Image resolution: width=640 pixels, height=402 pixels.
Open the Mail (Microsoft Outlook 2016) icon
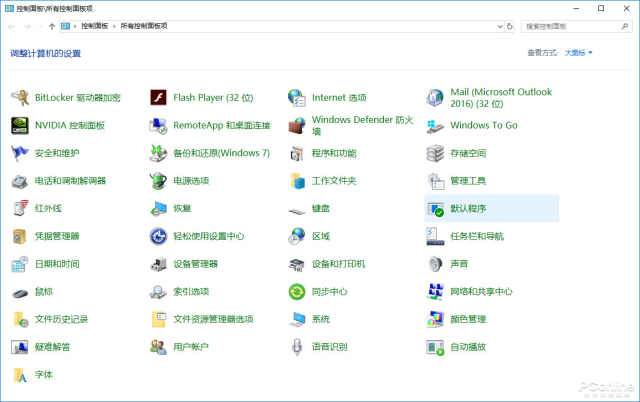(x=435, y=98)
